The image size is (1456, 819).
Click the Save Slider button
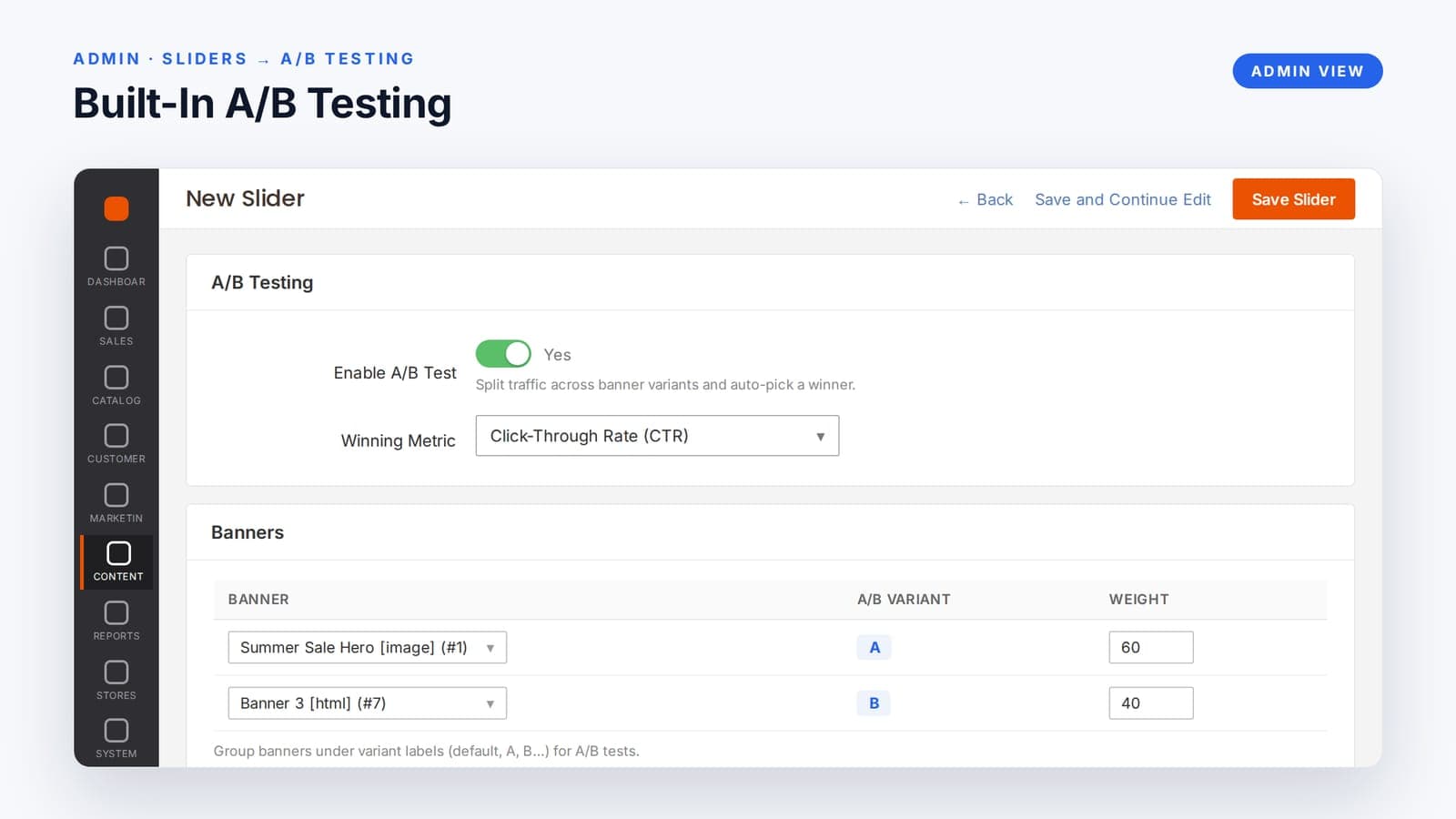pos(1293,199)
